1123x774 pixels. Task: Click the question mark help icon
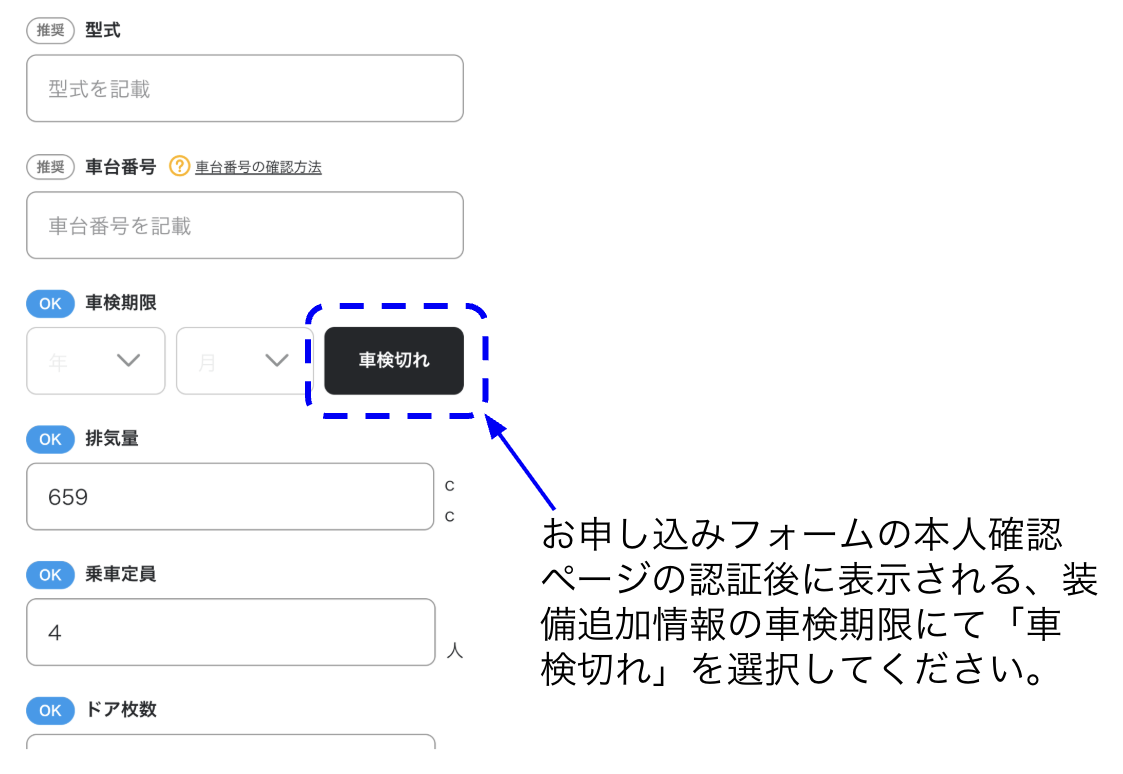pyautogui.click(x=179, y=166)
